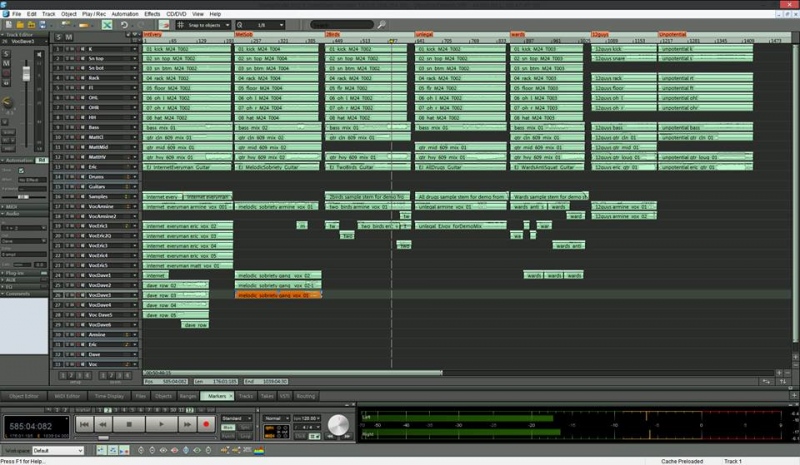Select the melodic sobriety gang vox 03 clip
Screen dimensions: 800x465
coord(278,295)
